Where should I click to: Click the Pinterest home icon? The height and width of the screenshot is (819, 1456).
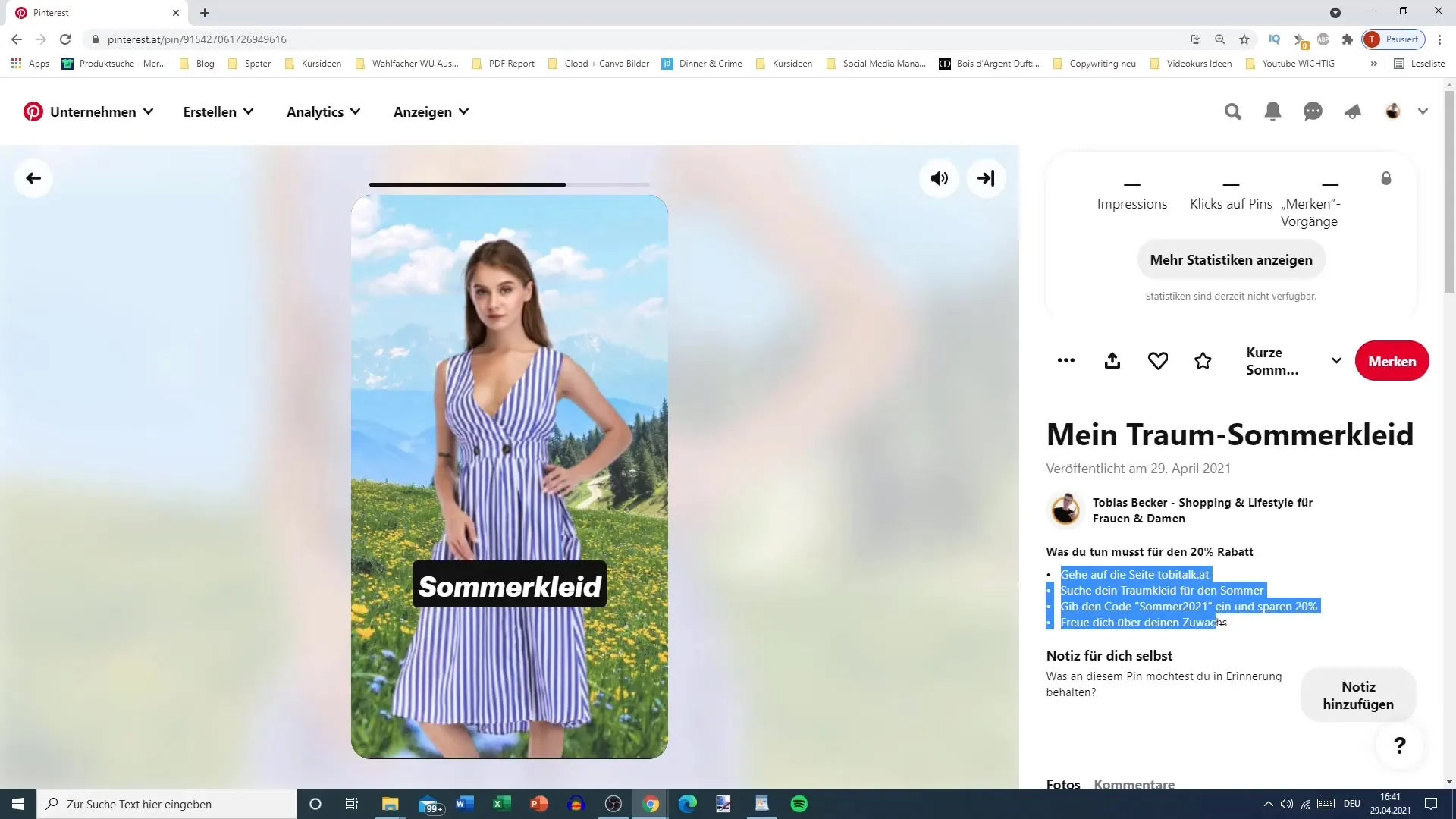pyautogui.click(x=33, y=111)
